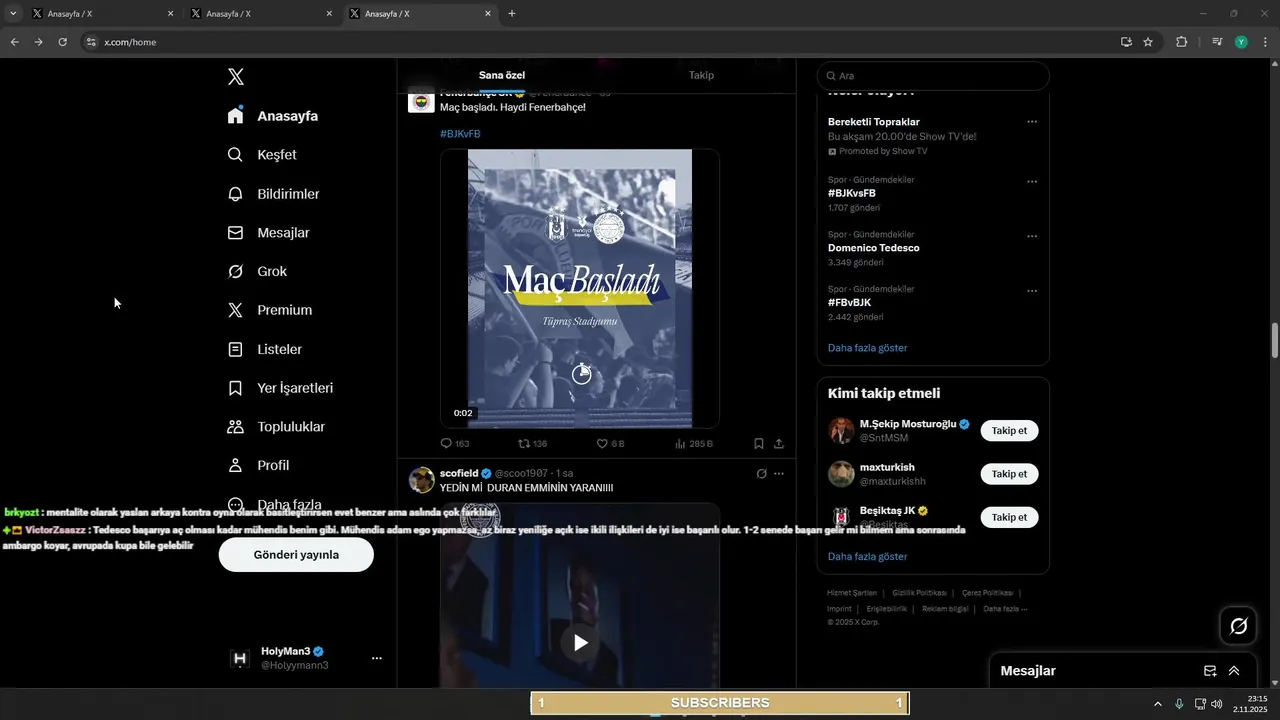
Task: Open scofield's profile avatar
Action: coord(421,480)
